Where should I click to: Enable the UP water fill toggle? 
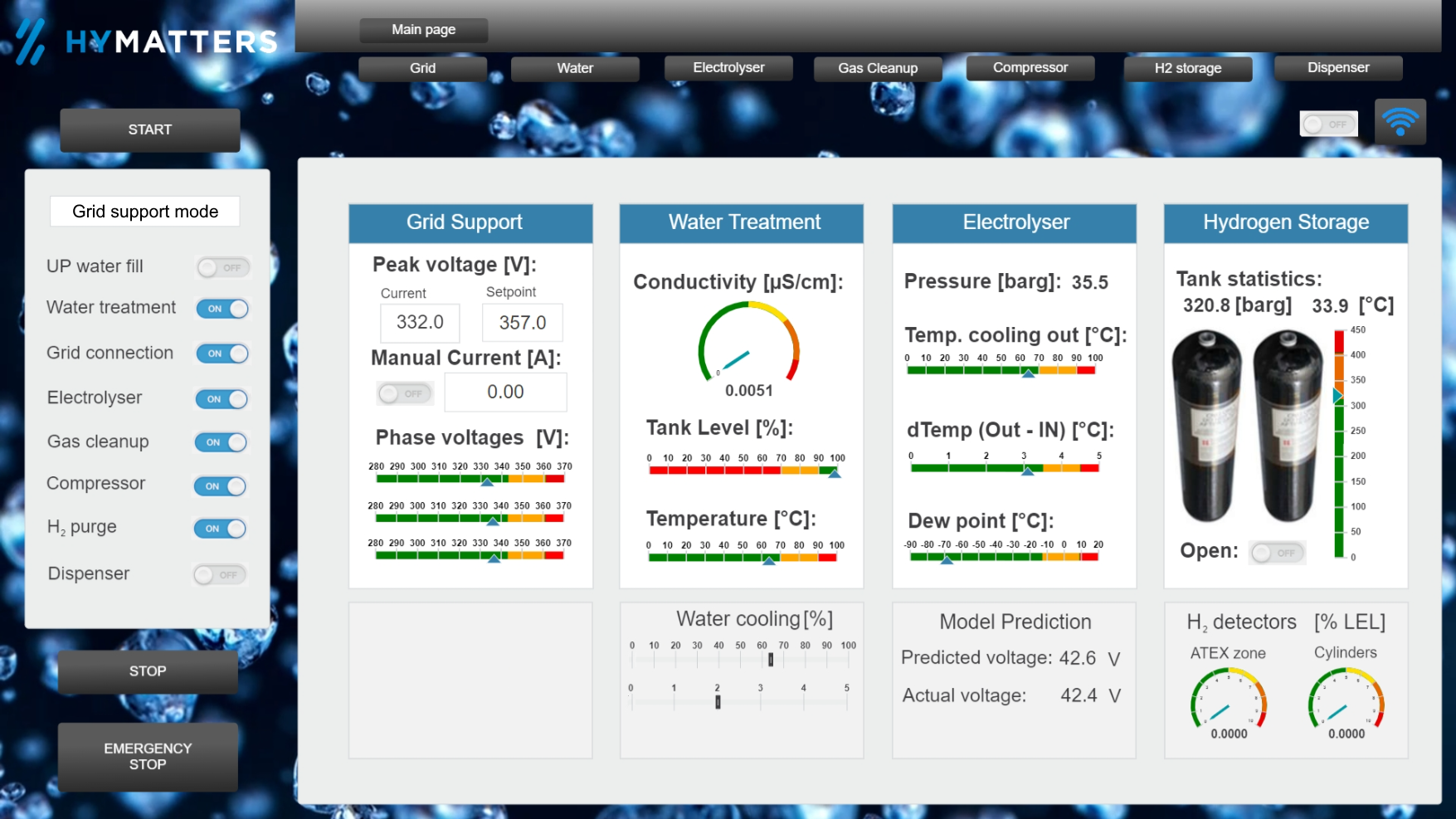[223, 267]
